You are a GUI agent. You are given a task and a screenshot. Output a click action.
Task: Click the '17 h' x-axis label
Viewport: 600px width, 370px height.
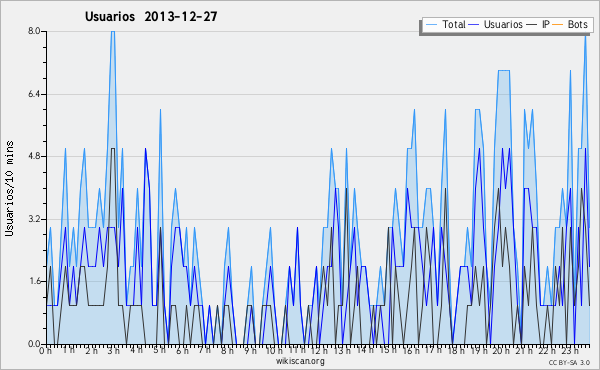coord(433,350)
